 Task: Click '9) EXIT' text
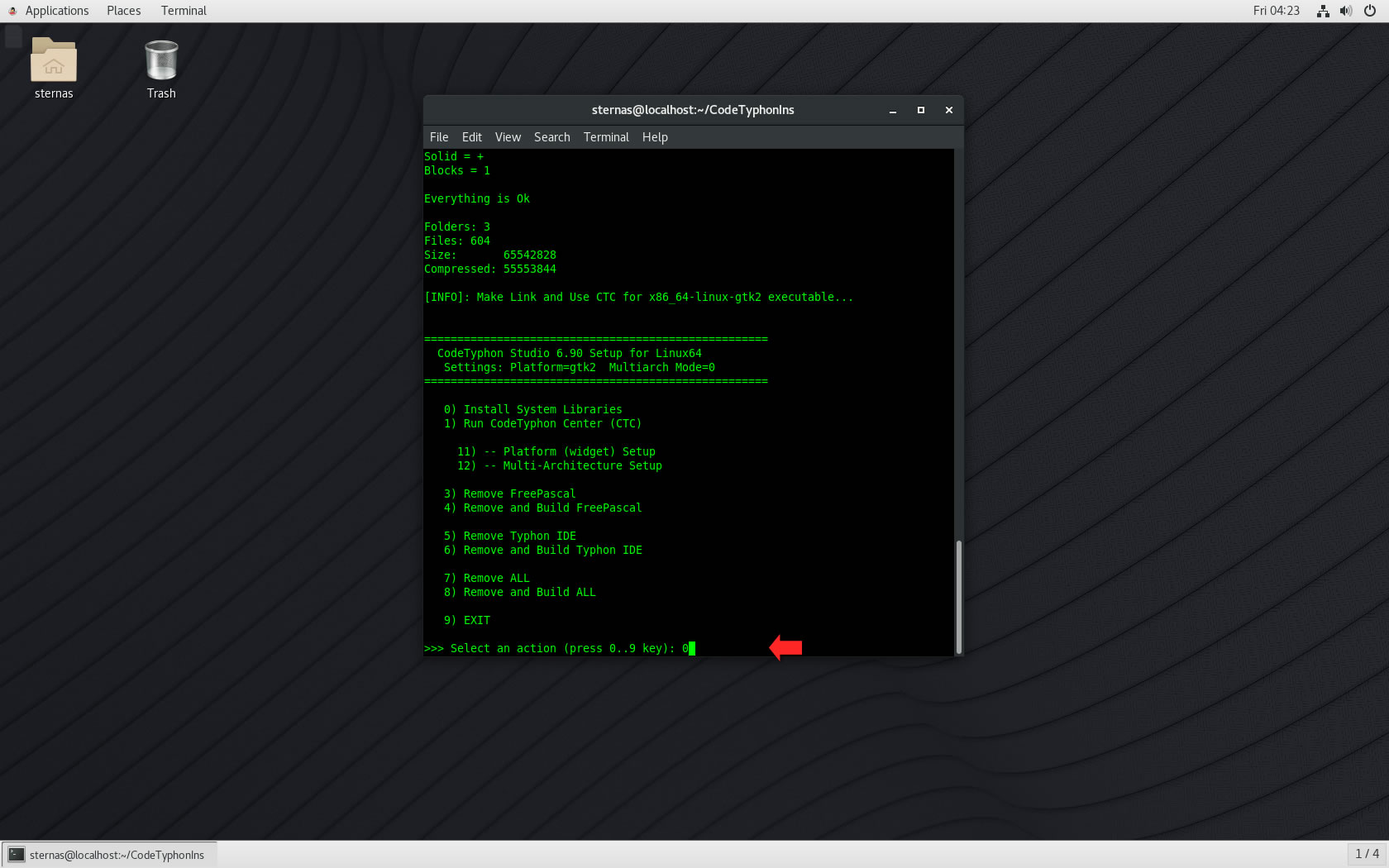pyautogui.click(x=467, y=620)
